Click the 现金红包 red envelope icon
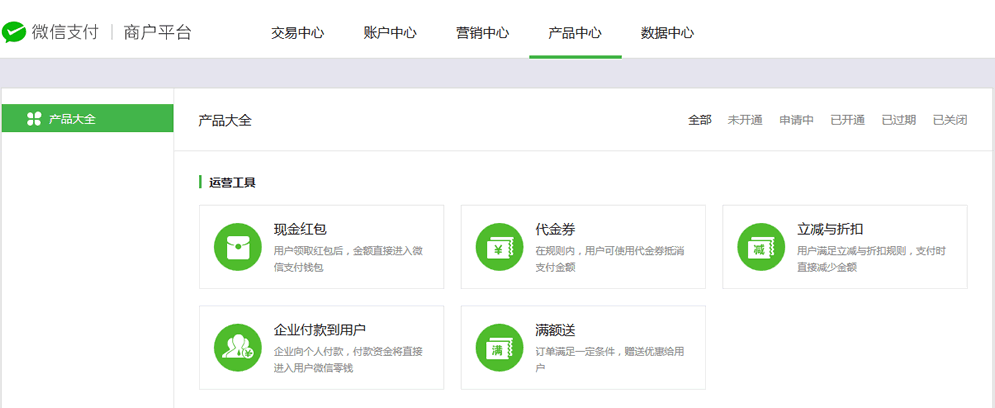Viewport: 995px width, 408px height. (x=238, y=247)
